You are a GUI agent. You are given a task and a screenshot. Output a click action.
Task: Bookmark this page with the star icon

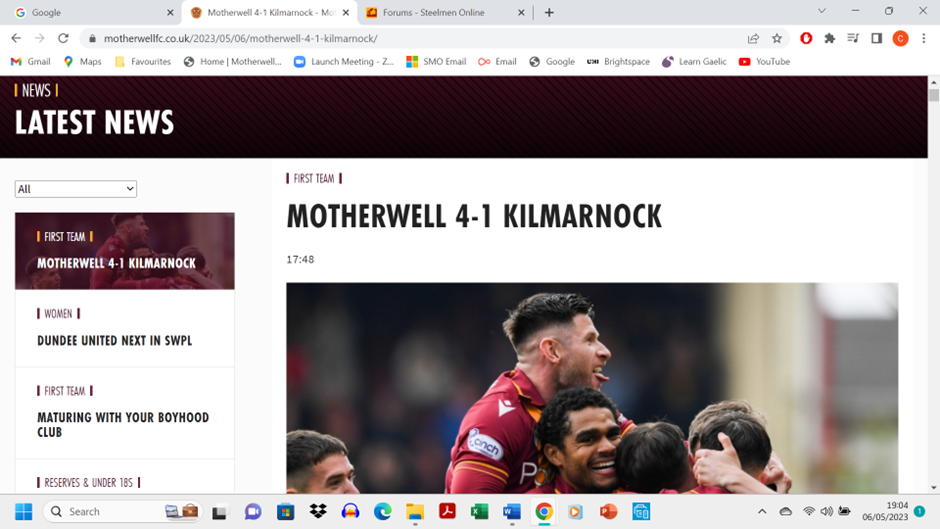(x=777, y=38)
